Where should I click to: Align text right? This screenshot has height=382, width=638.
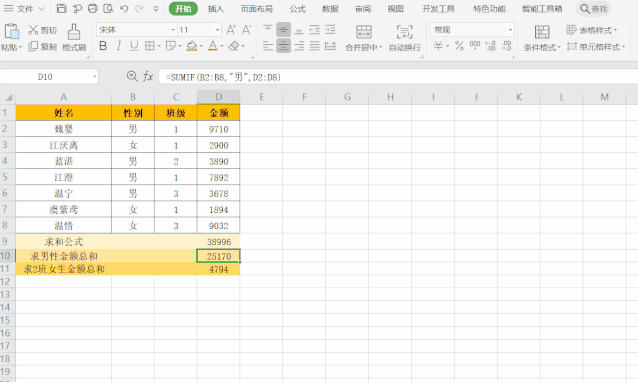[x=299, y=46]
